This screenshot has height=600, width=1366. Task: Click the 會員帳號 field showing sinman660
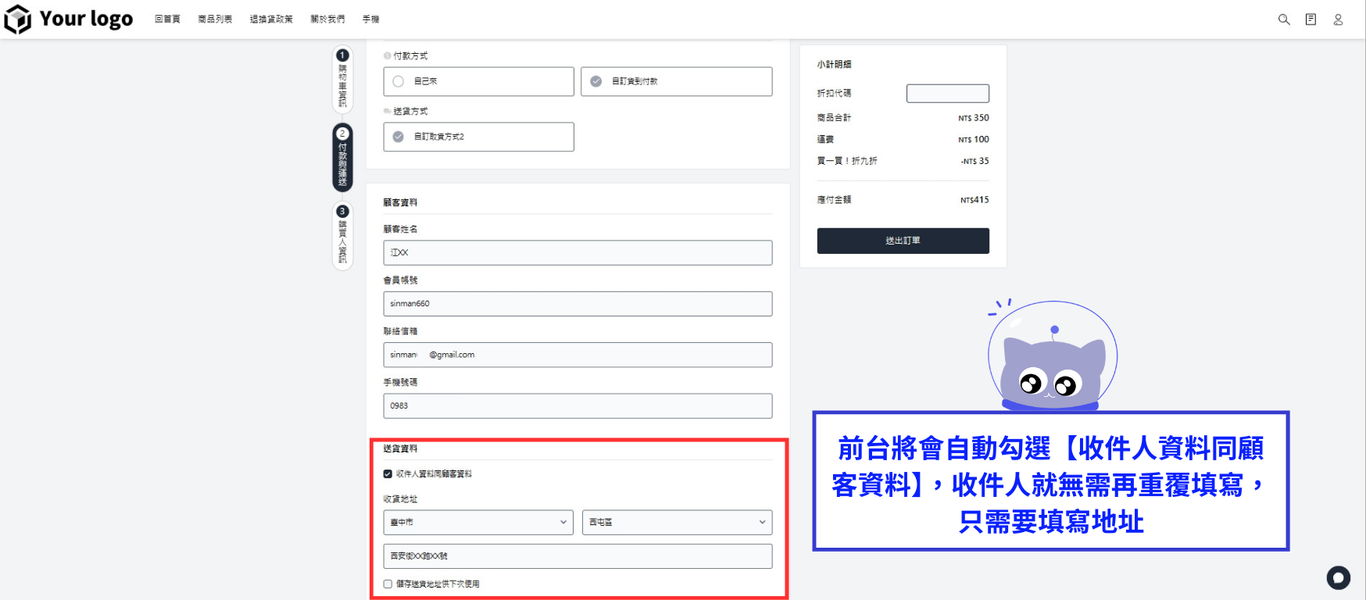point(578,304)
